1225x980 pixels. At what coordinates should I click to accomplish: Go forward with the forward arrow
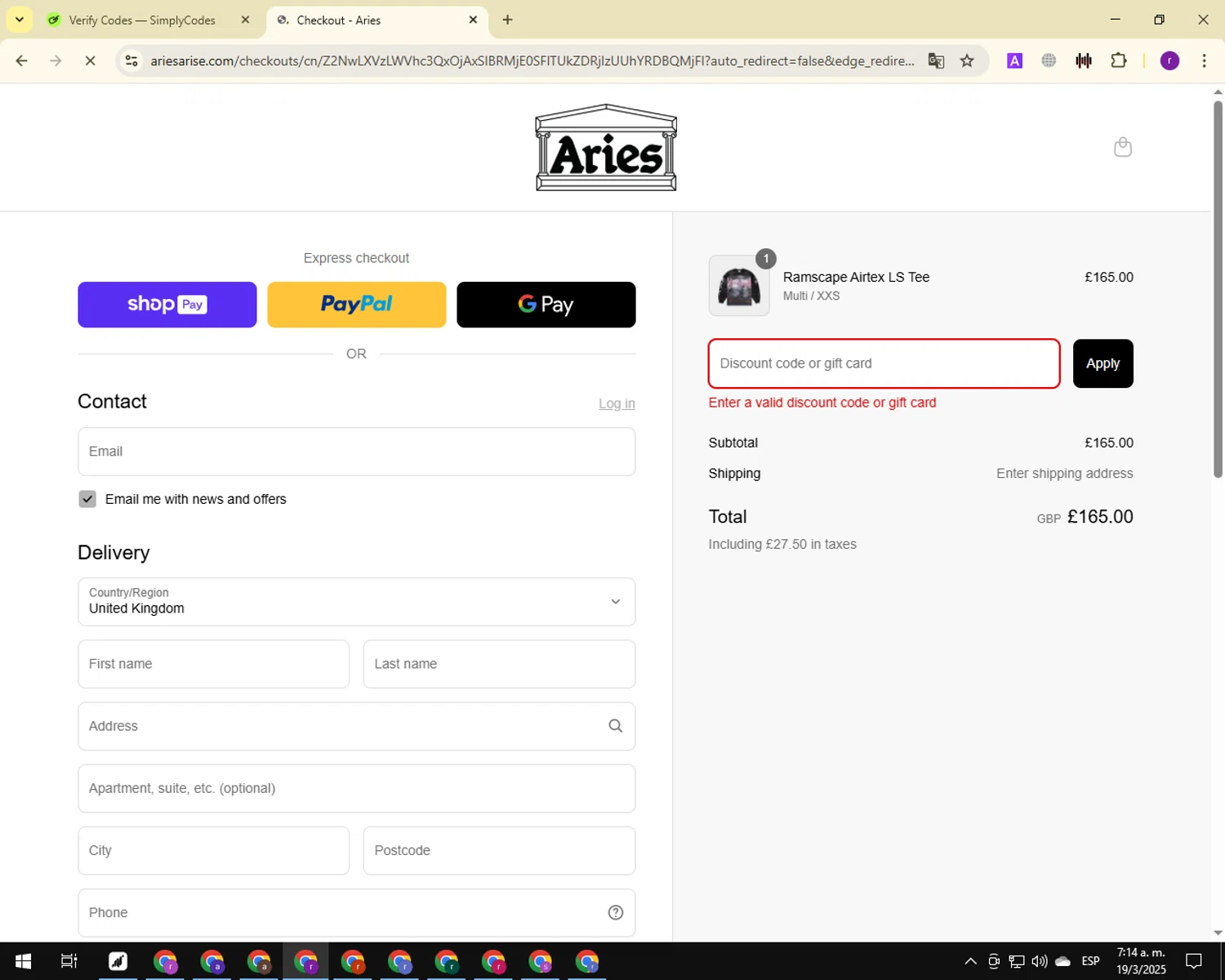click(56, 60)
